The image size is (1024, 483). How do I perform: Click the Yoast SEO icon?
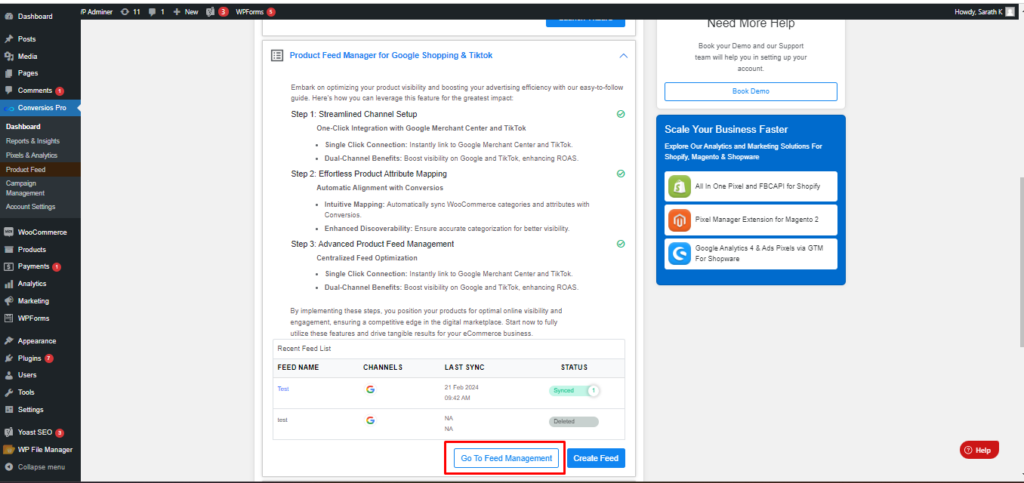pos(8,432)
